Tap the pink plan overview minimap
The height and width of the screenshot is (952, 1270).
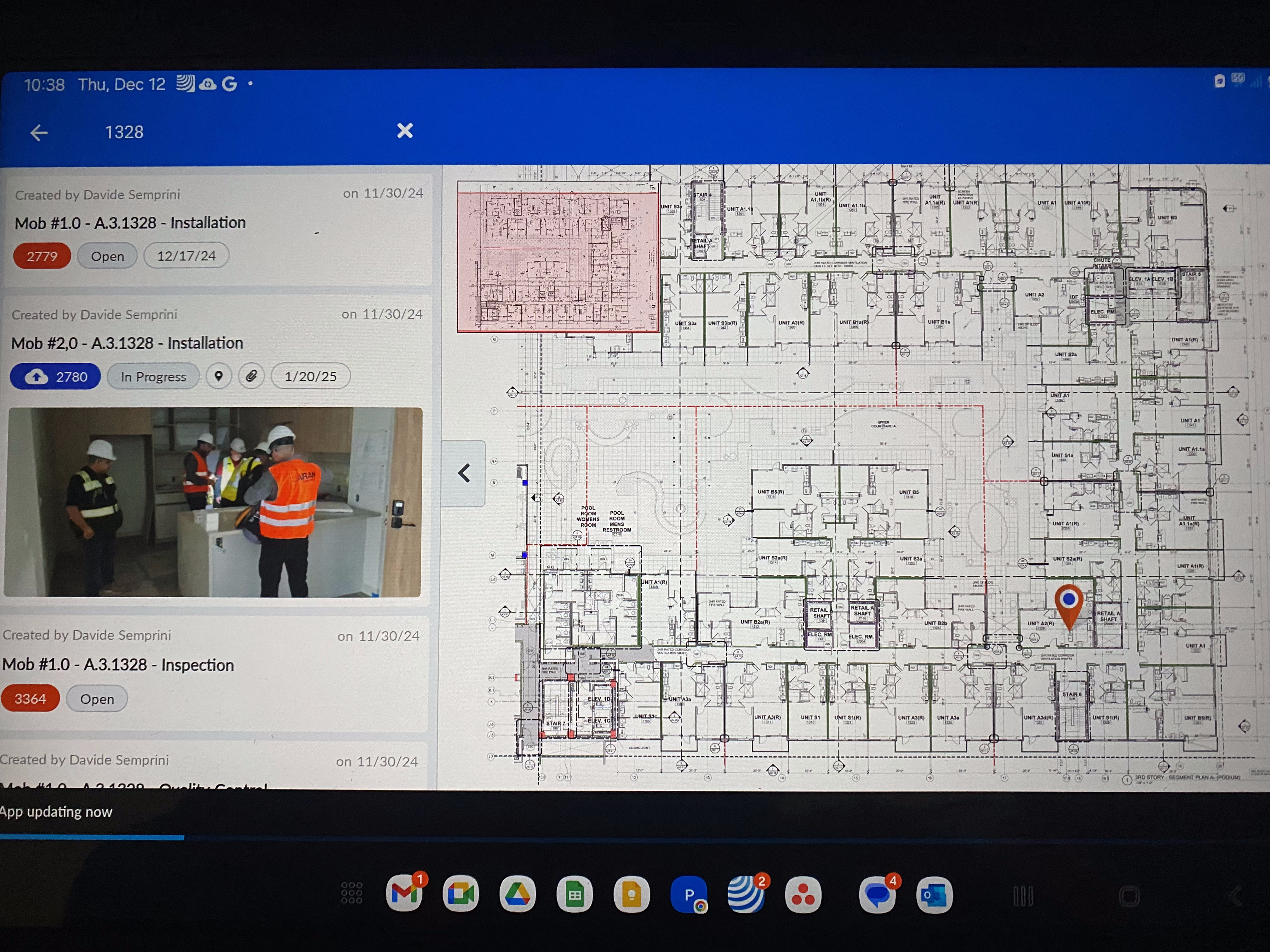pos(559,257)
